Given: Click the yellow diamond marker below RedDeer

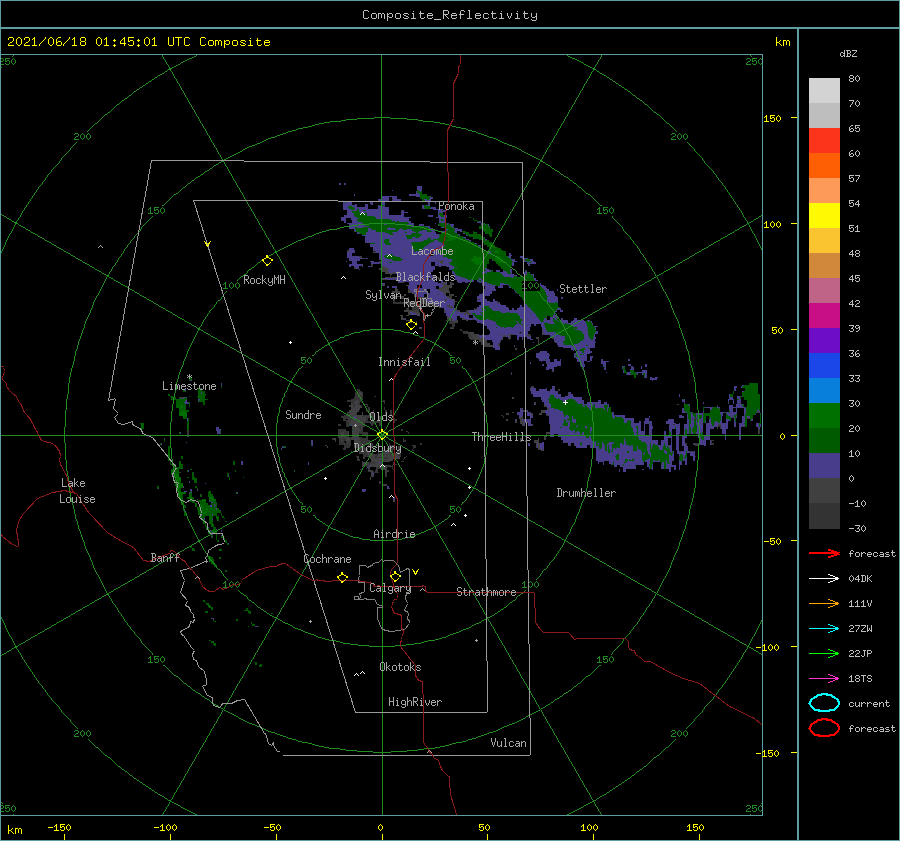Looking at the screenshot, I should pyautogui.click(x=412, y=325).
